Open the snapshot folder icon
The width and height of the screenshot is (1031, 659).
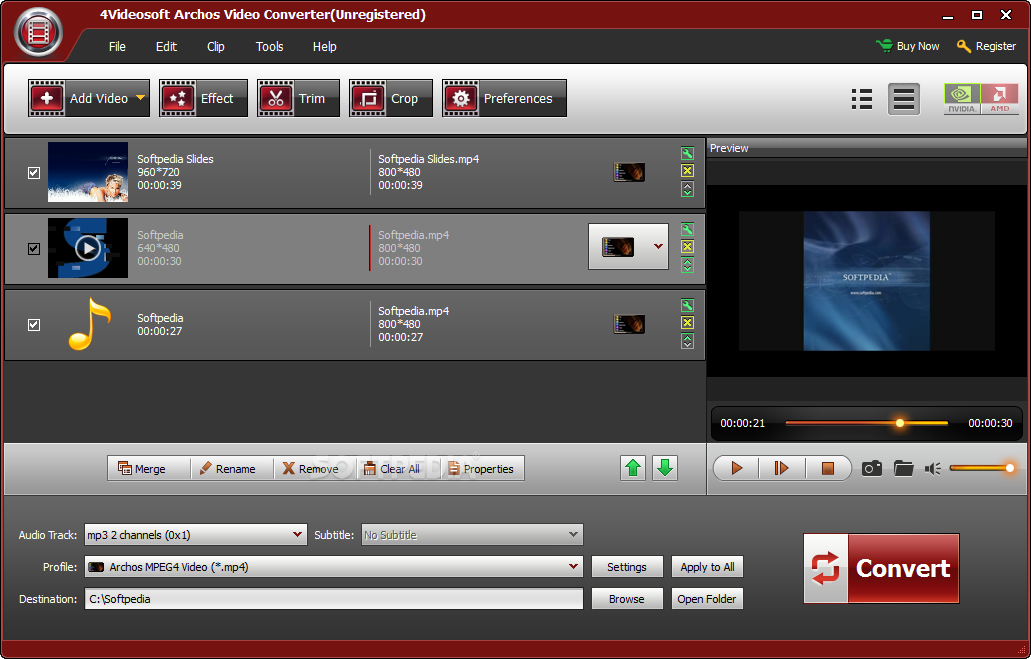tap(903, 468)
